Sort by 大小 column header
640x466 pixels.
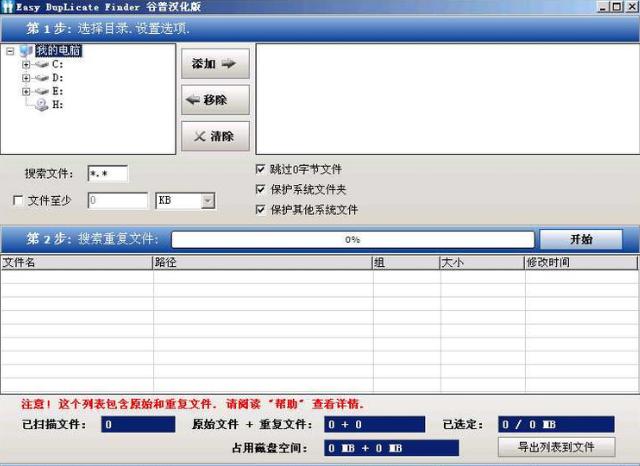click(482, 262)
